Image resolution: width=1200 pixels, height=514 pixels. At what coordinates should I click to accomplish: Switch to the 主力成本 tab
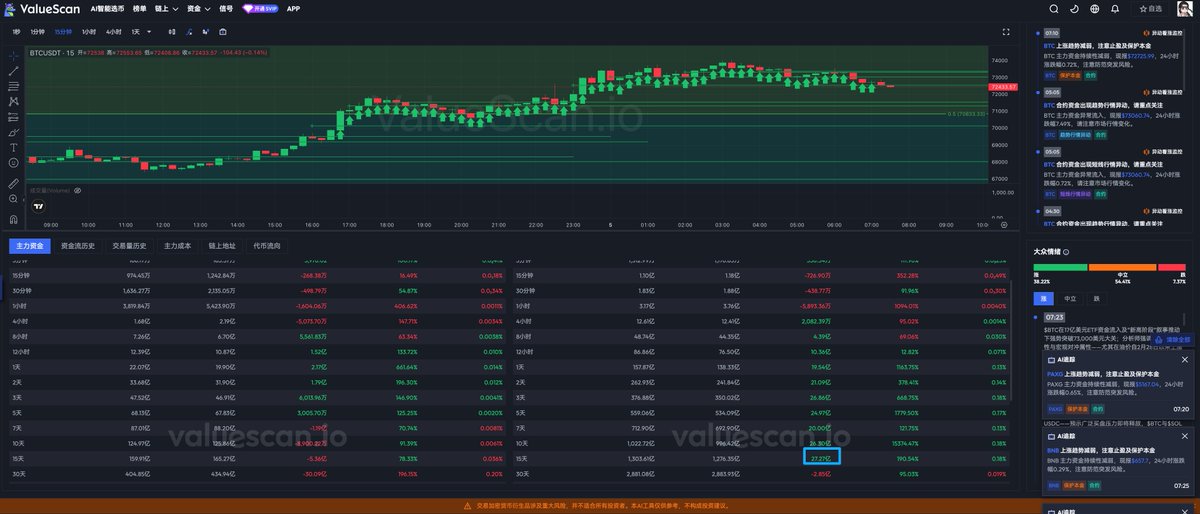[177, 245]
